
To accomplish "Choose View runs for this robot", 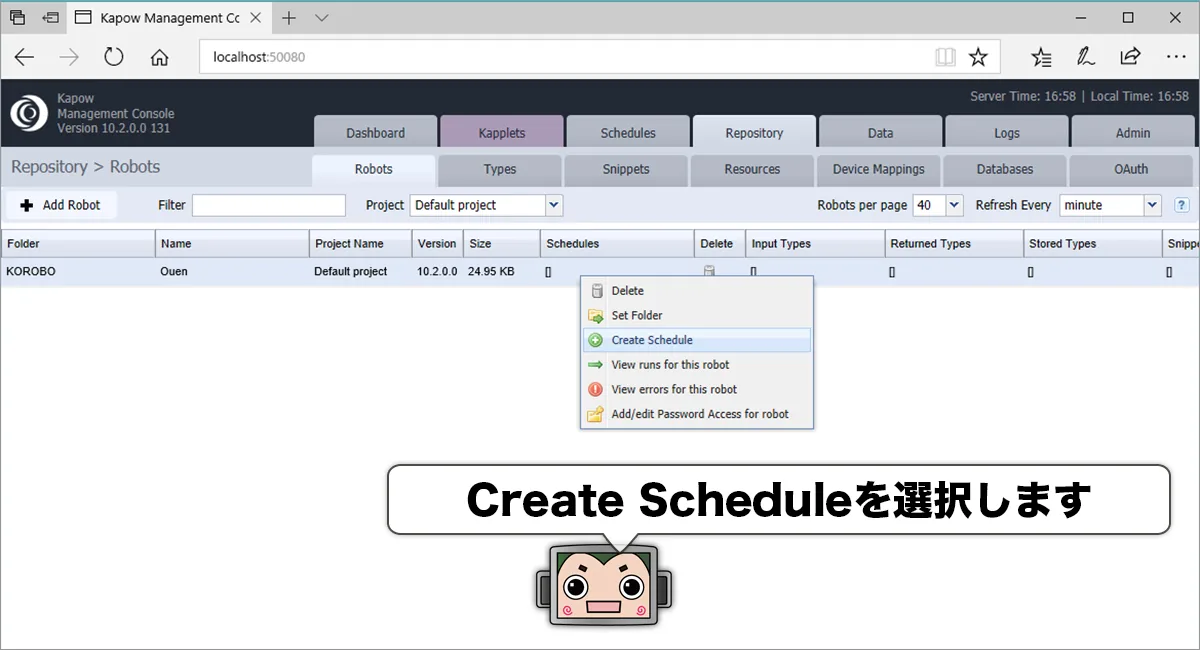I will (x=697, y=365).
